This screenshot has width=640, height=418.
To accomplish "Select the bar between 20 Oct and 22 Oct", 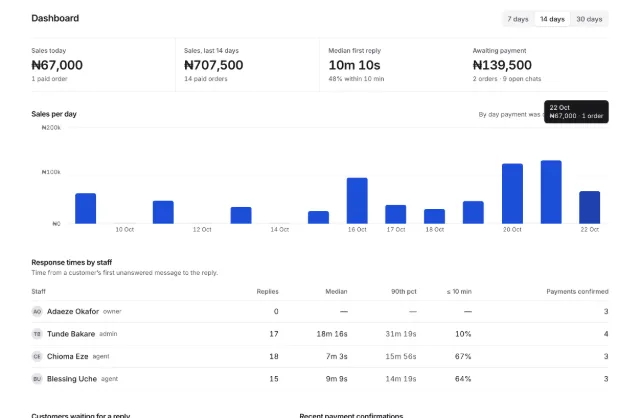I will click(x=551, y=192).
